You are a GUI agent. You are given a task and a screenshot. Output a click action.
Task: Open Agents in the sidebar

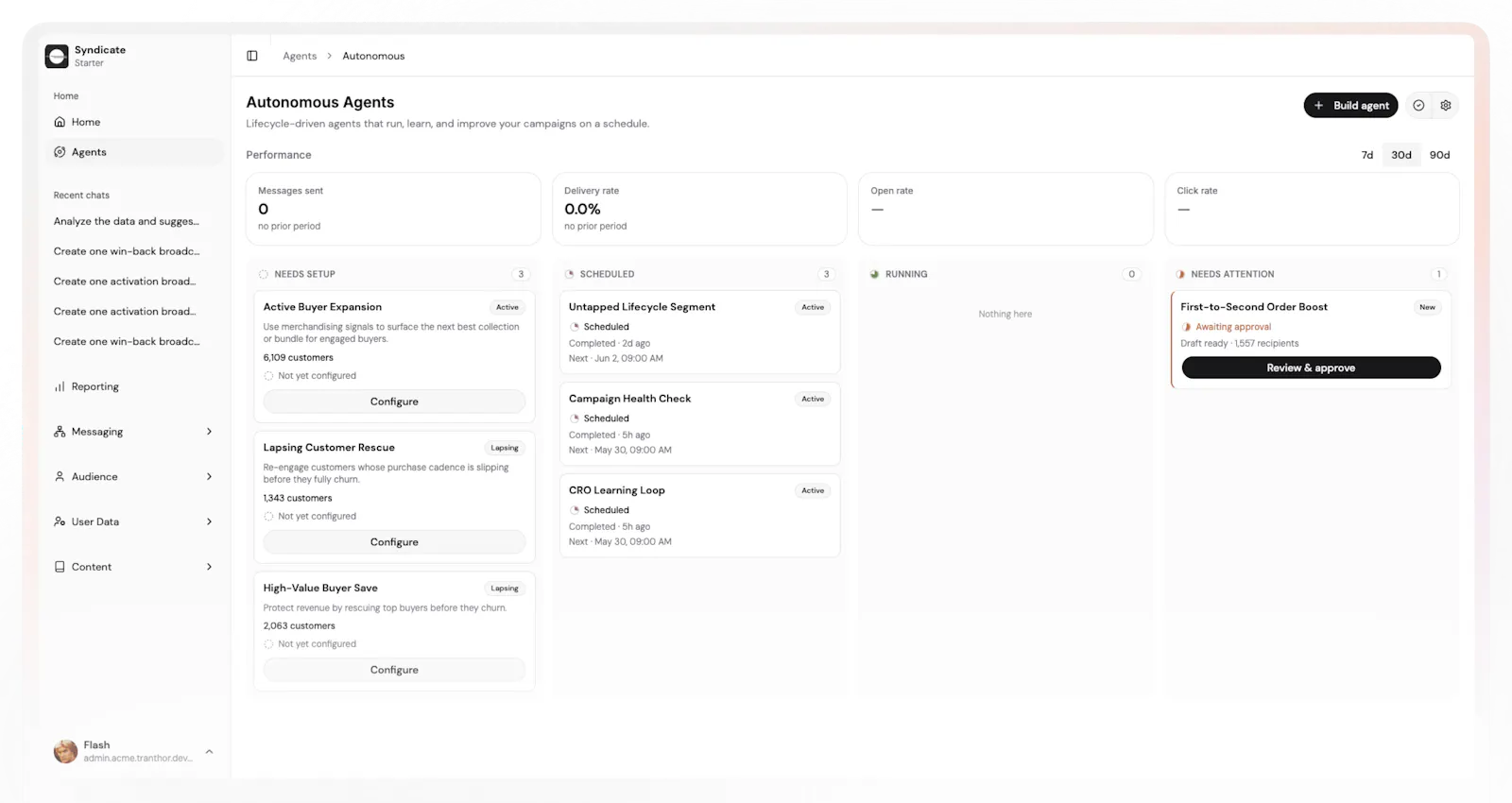coord(133,152)
